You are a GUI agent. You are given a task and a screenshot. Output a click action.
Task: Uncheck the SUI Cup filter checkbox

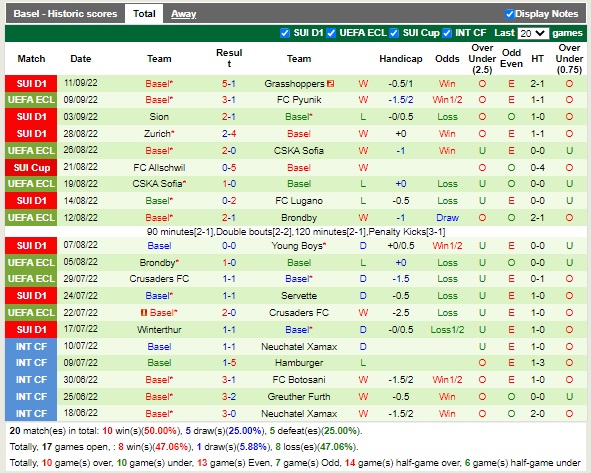394,33
